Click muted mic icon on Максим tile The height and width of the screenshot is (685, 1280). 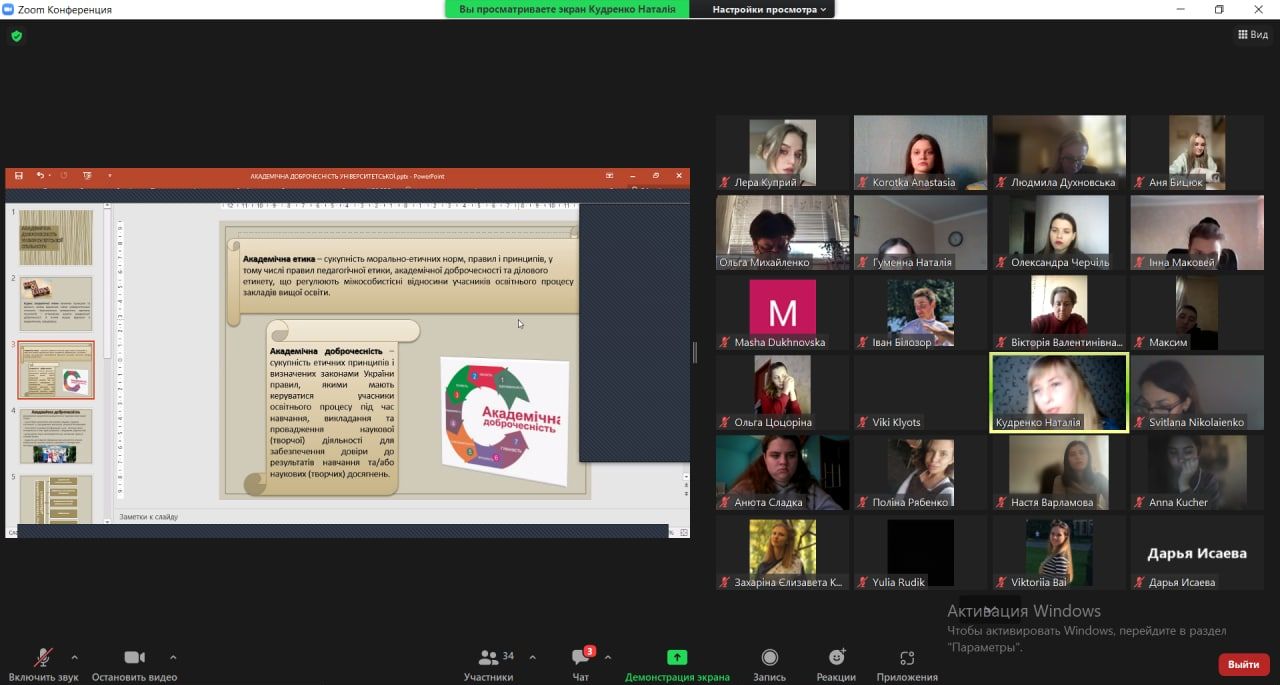click(x=1139, y=342)
